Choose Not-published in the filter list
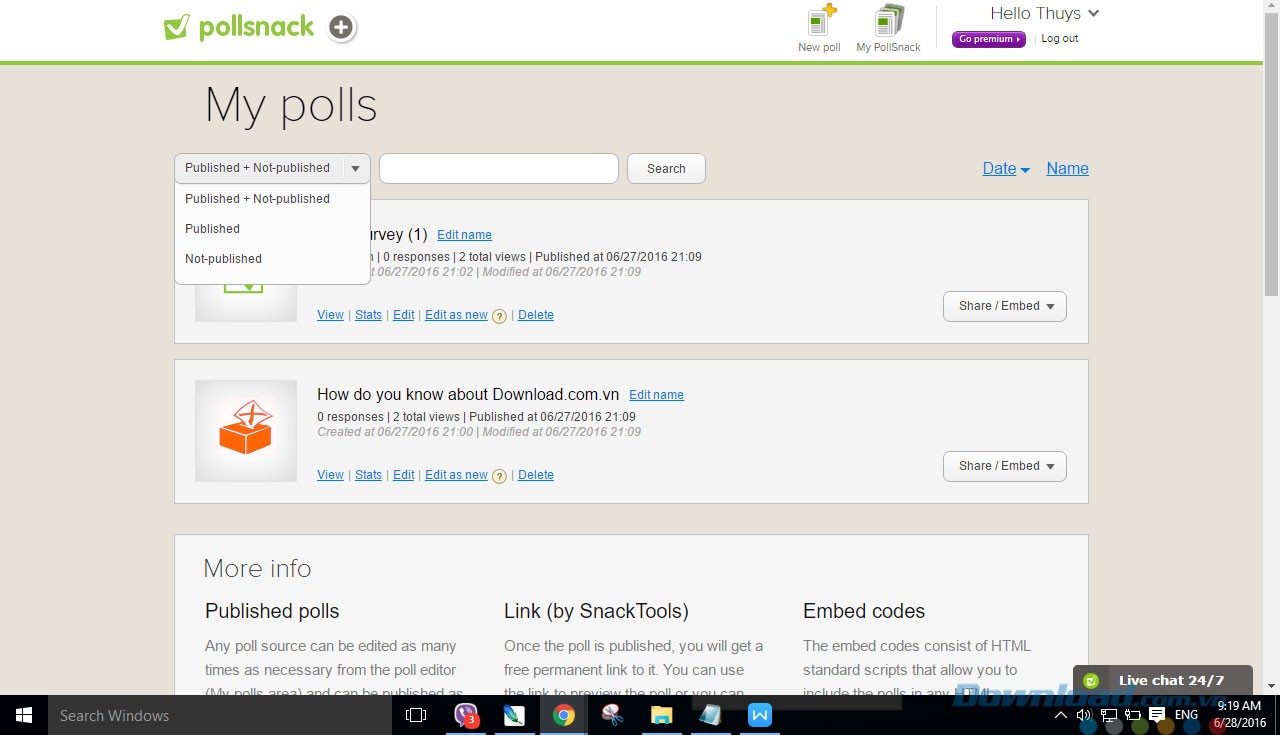The height and width of the screenshot is (735, 1280). pyautogui.click(x=224, y=259)
